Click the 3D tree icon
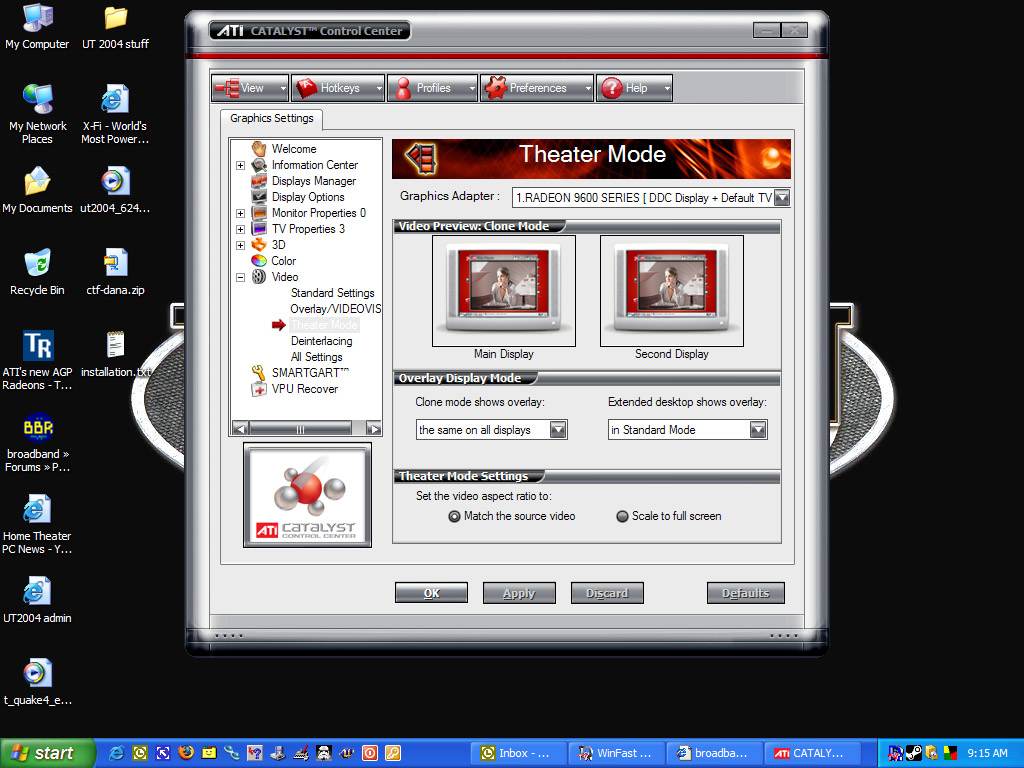Screen dimensions: 1024x768 tap(259, 245)
